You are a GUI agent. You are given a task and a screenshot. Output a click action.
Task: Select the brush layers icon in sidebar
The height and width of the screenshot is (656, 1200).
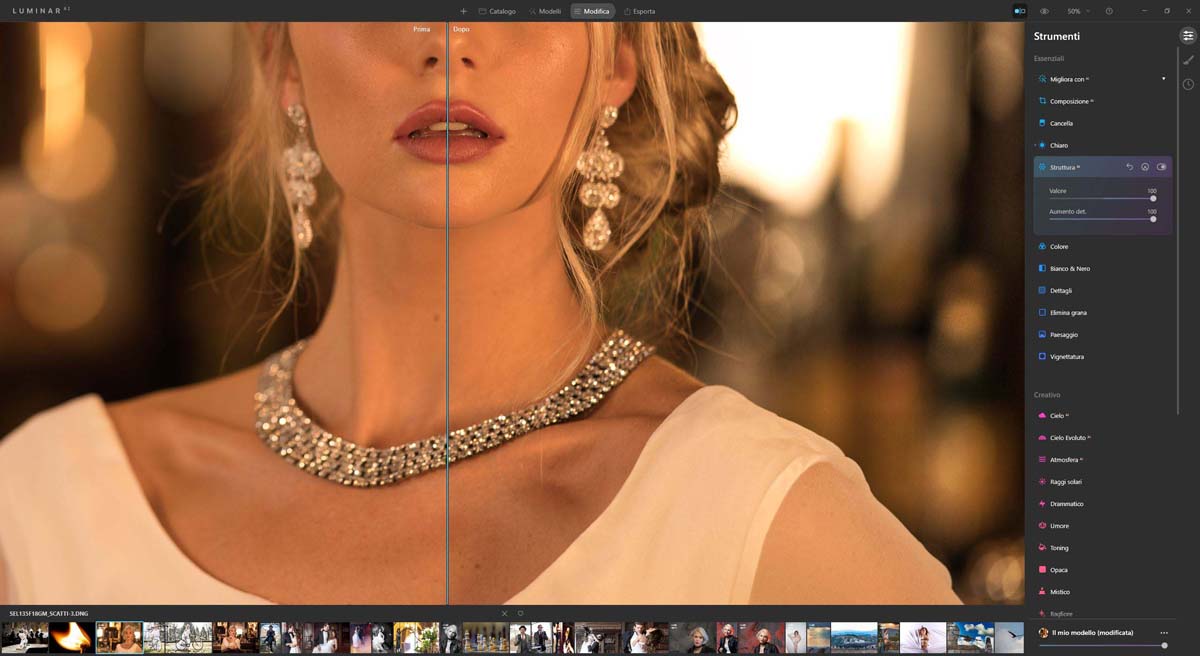1188,60
